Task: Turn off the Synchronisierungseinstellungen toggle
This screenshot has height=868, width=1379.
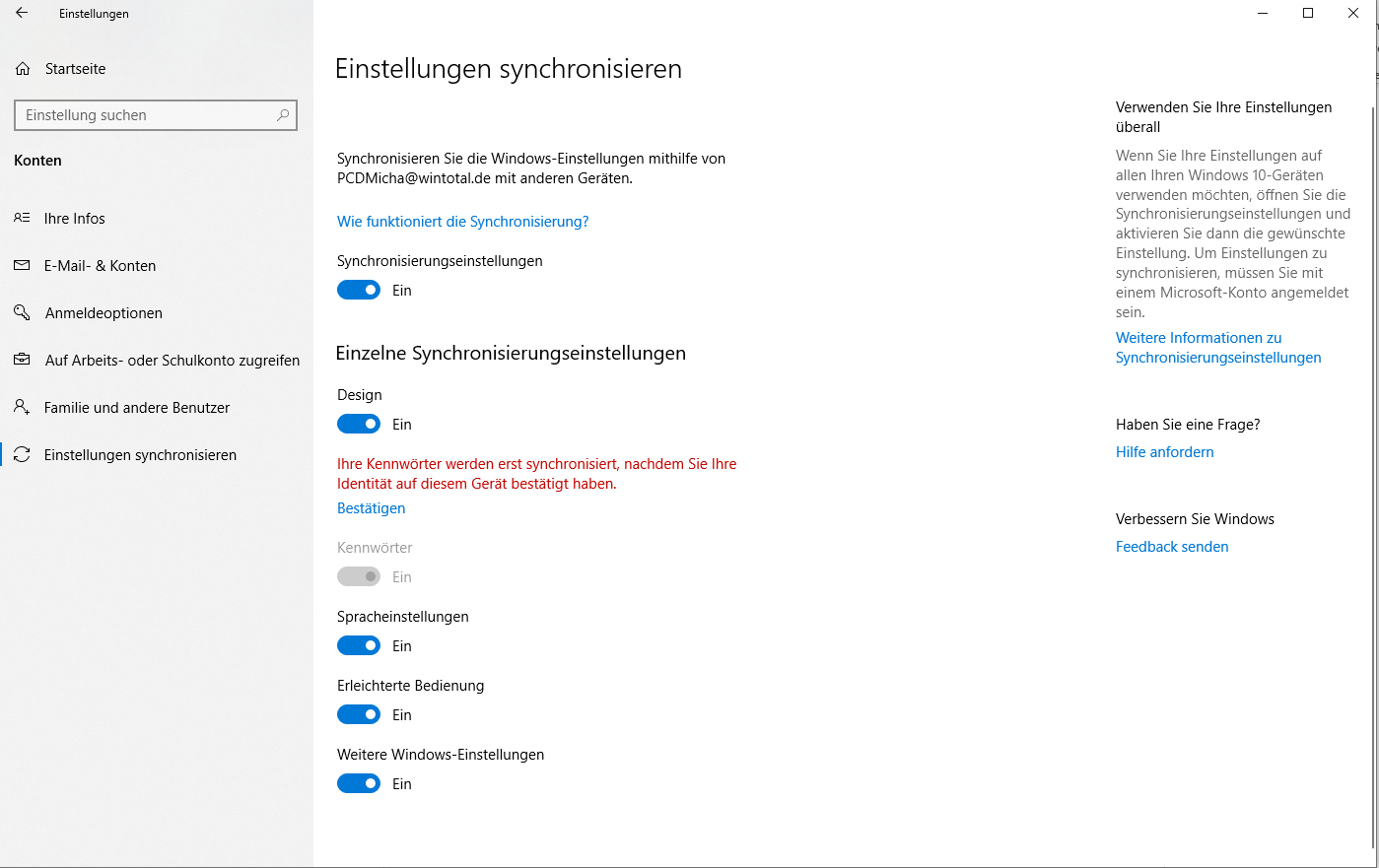Action: (x=359, y=291)
